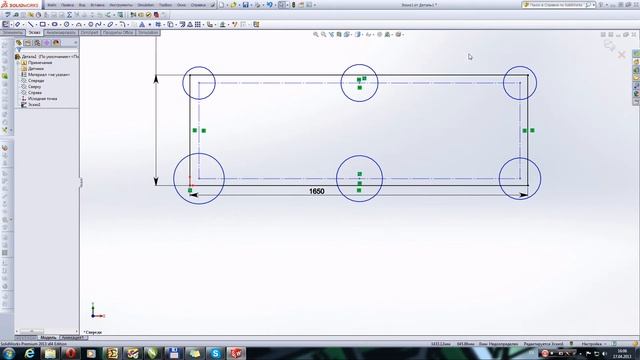Viewport: 640px width, 360px height.
Task: Switch to the Элементы command tab
Action: point(13,32)
